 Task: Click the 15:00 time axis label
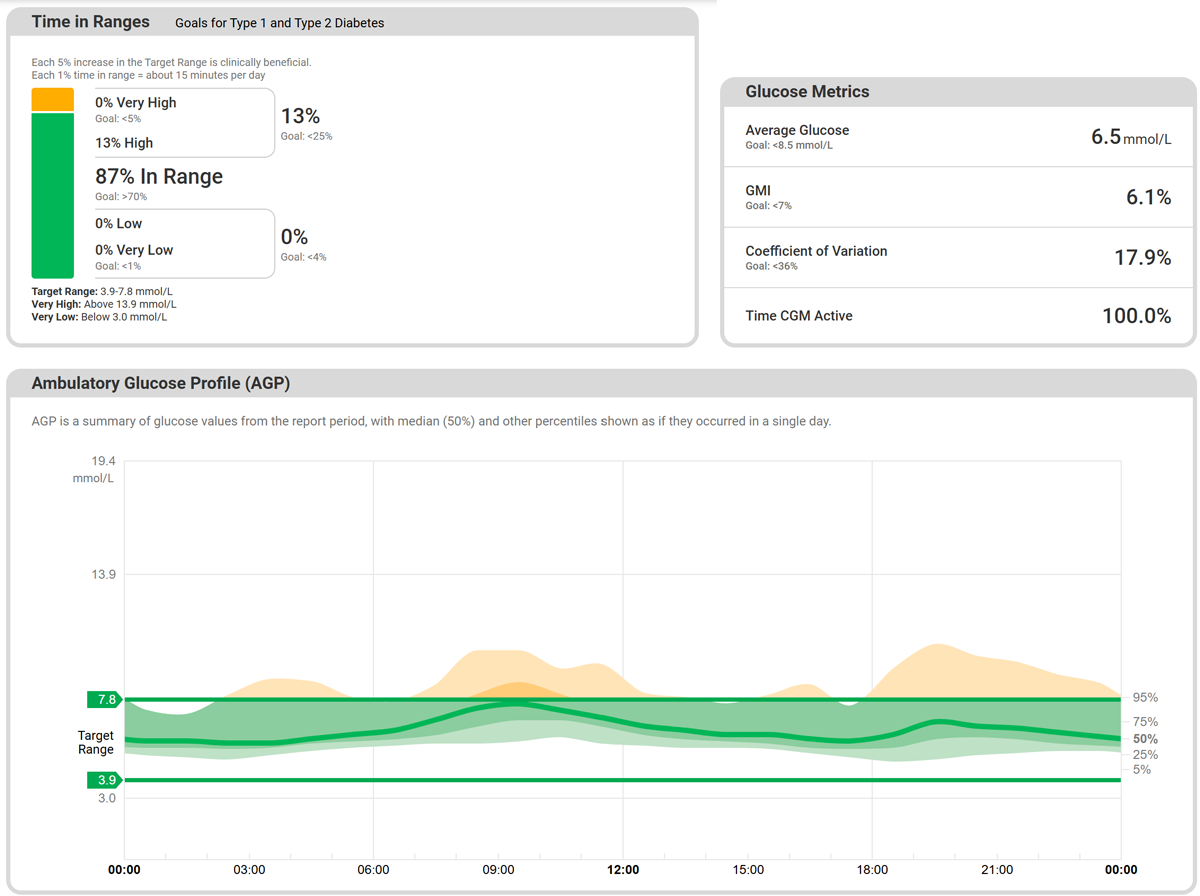748,870
